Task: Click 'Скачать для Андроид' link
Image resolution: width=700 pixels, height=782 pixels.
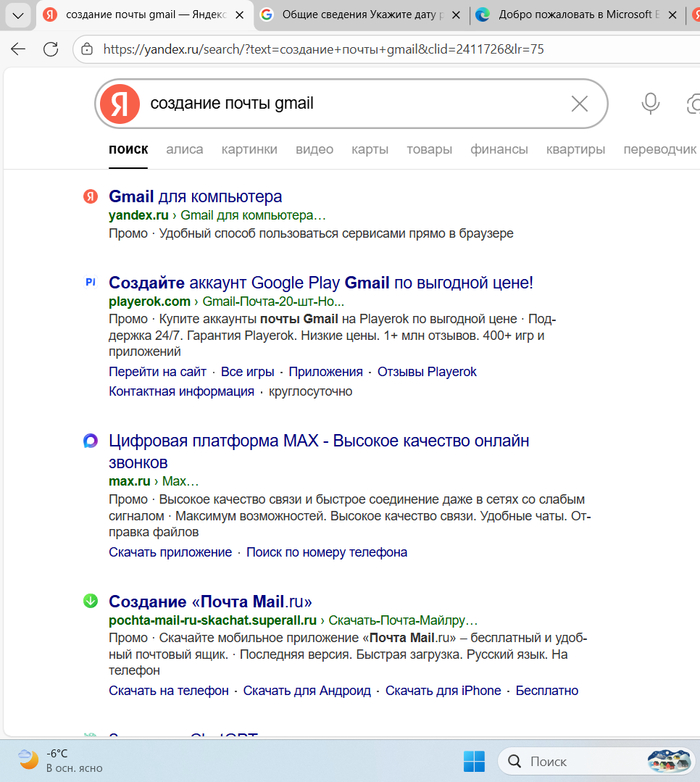Action: click(x=307, y=690)
